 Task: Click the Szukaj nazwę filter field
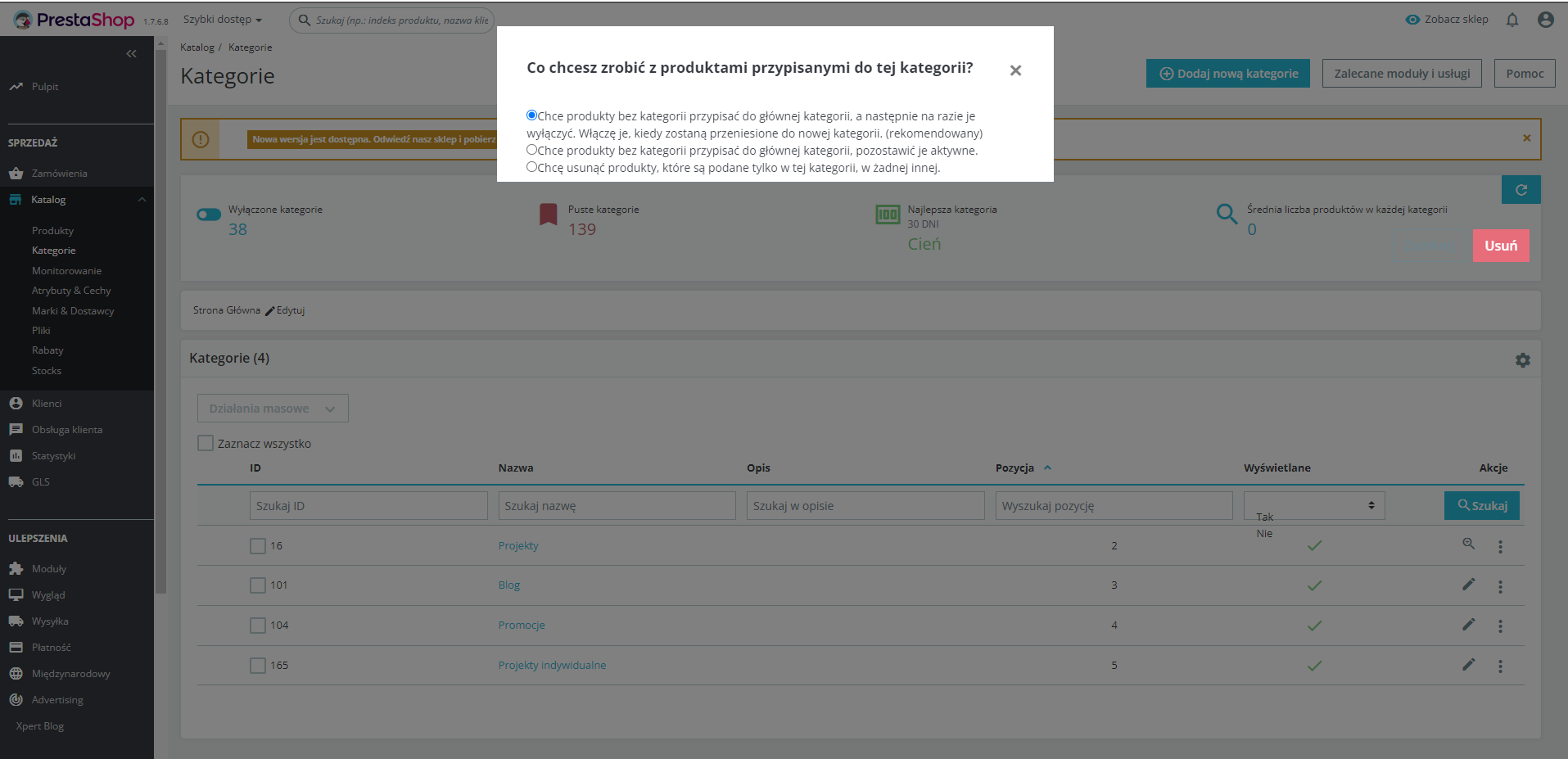[617, 506]
